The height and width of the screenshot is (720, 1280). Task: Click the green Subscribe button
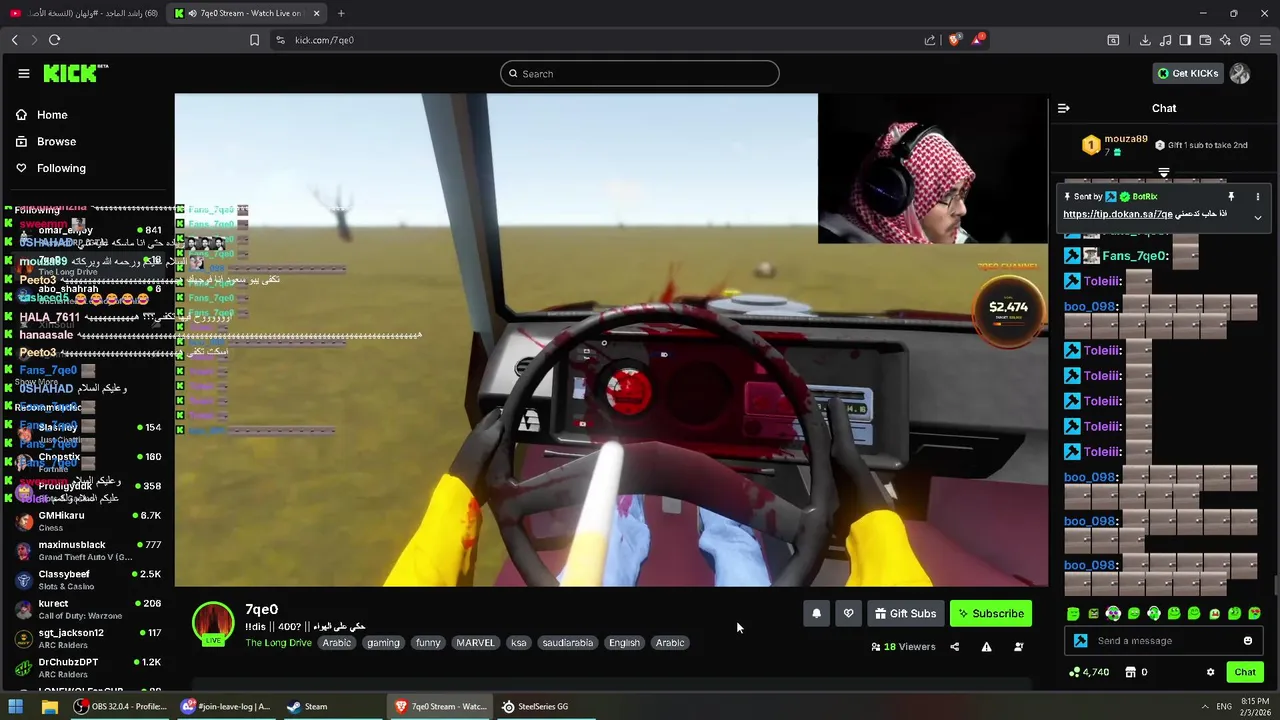point(990,614)
